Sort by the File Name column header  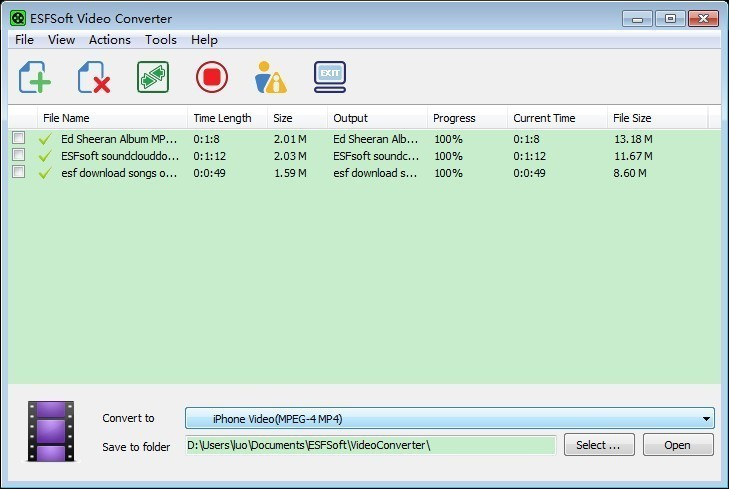pos(112,118)
